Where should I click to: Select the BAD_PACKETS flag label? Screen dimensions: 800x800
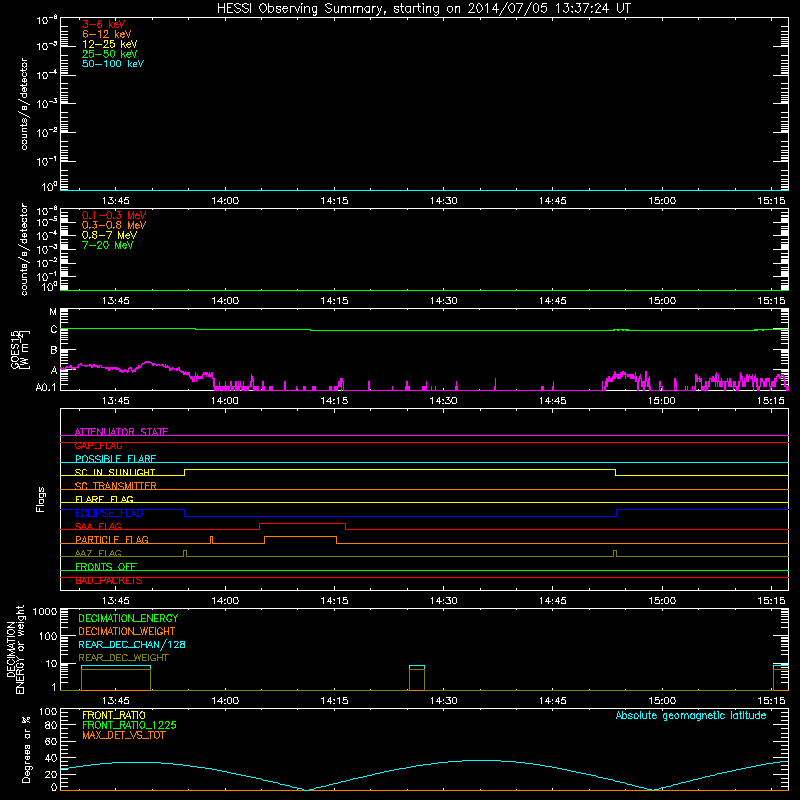pos(109,580)
